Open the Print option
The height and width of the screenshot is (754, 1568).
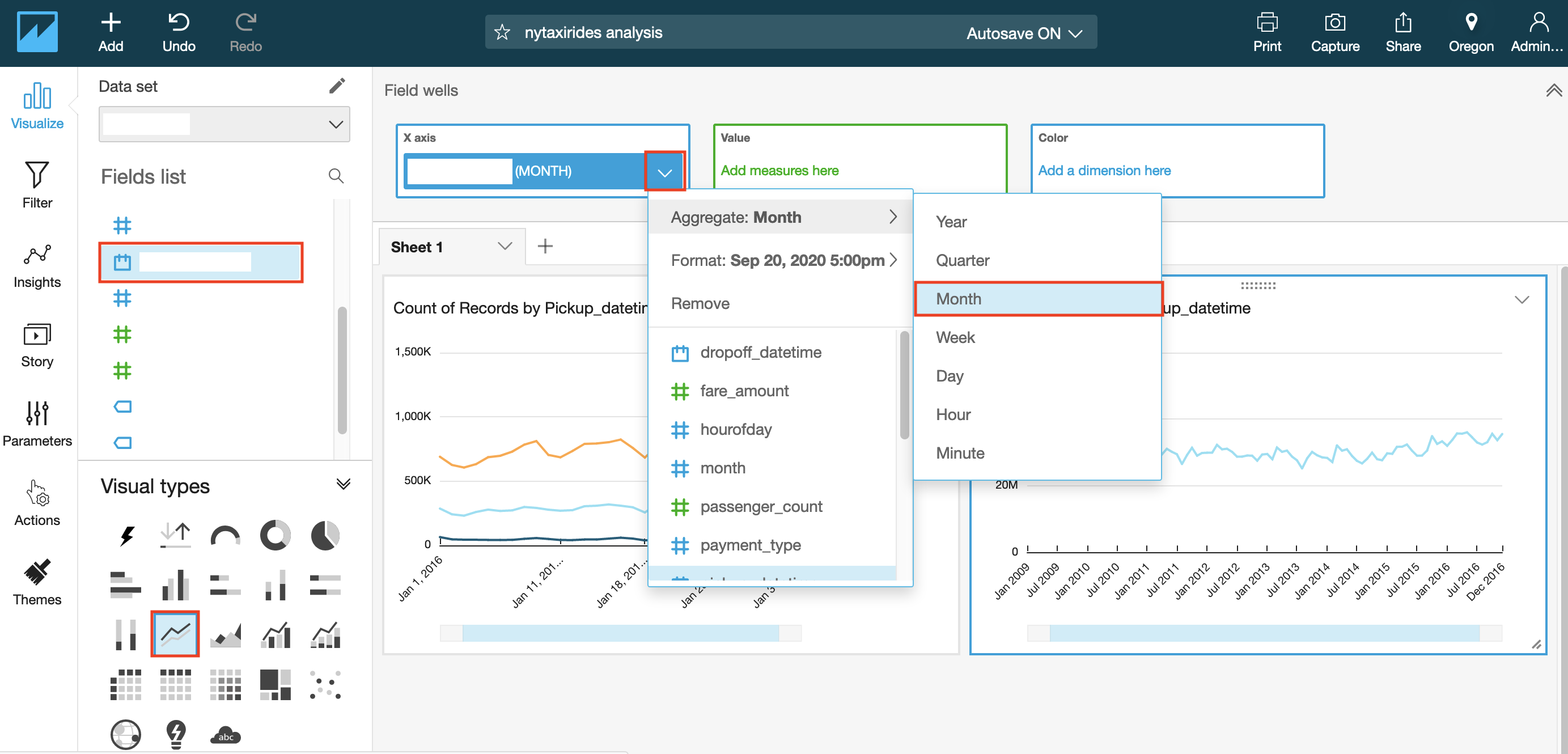(1266, 32)
